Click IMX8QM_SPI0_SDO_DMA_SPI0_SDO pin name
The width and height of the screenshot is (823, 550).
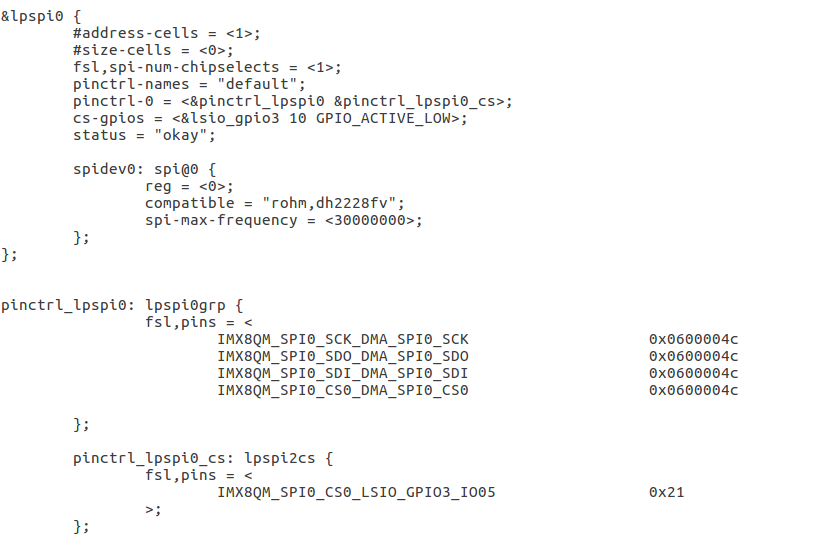342,356
